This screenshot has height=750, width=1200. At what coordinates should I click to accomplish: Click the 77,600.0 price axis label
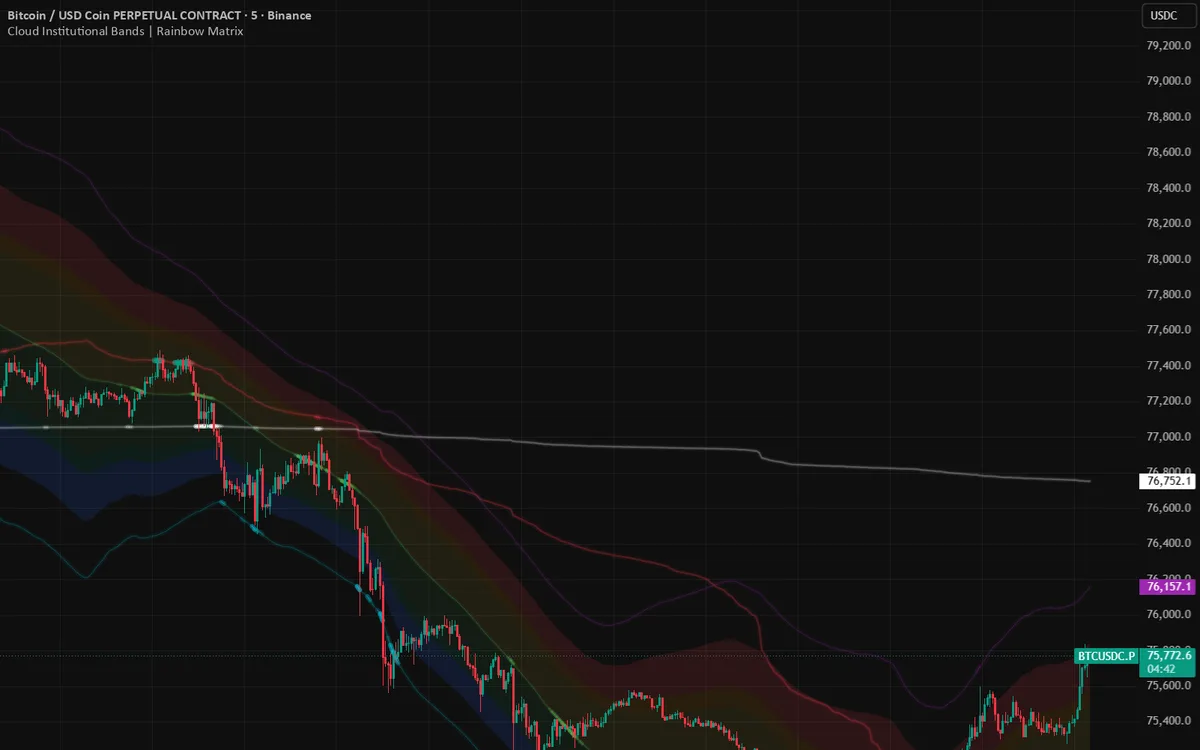click(1168, 330)
